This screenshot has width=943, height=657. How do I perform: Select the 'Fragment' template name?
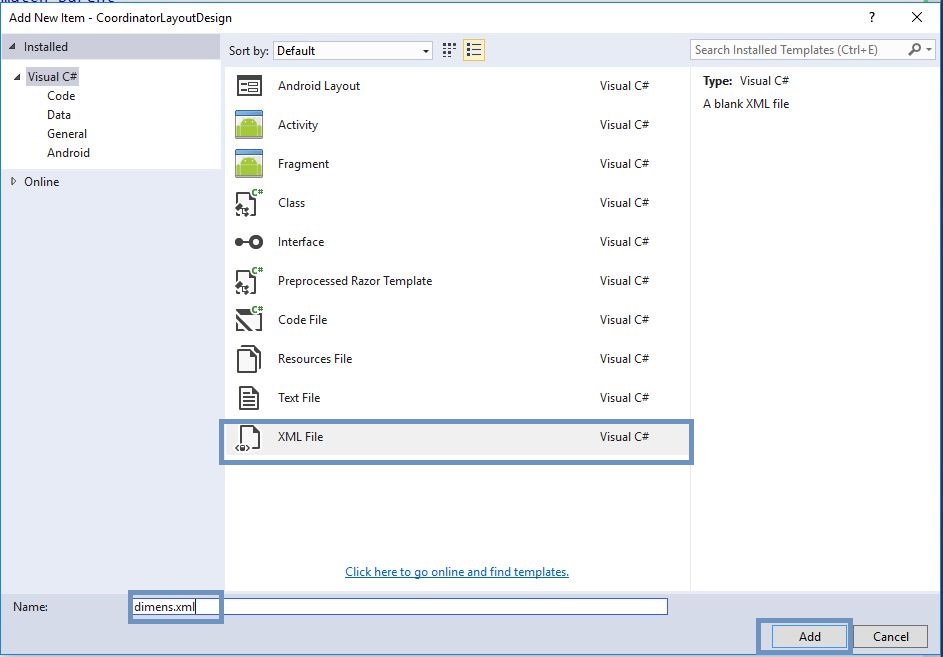pos(303,164)
